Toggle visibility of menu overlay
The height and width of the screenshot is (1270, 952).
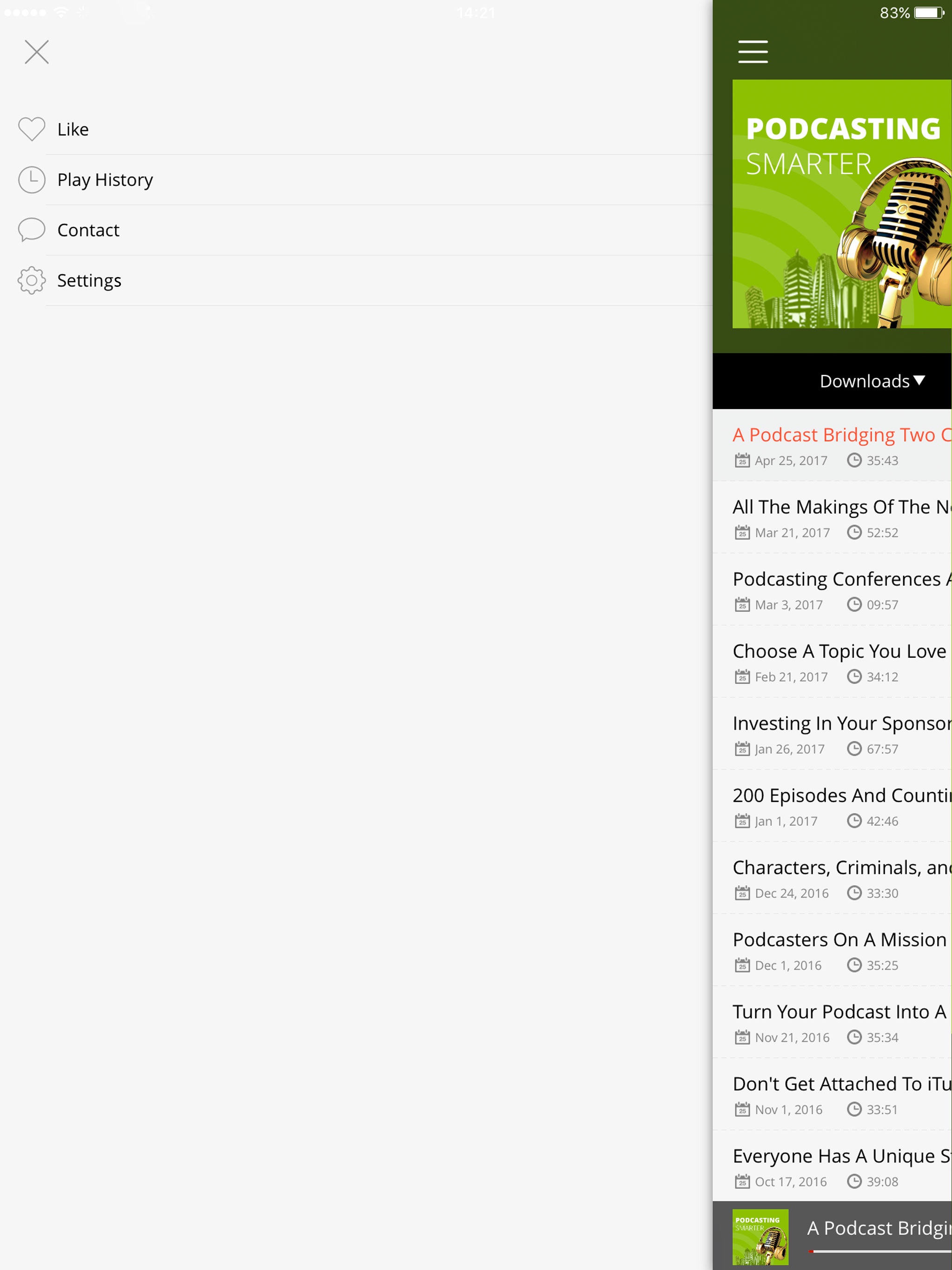(x=37, y=51)
